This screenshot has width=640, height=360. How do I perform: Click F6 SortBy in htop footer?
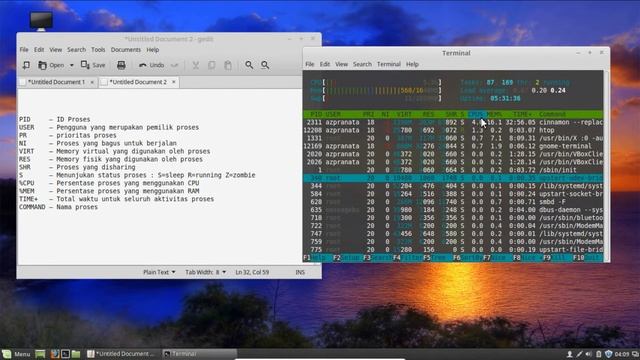[467, 258]
